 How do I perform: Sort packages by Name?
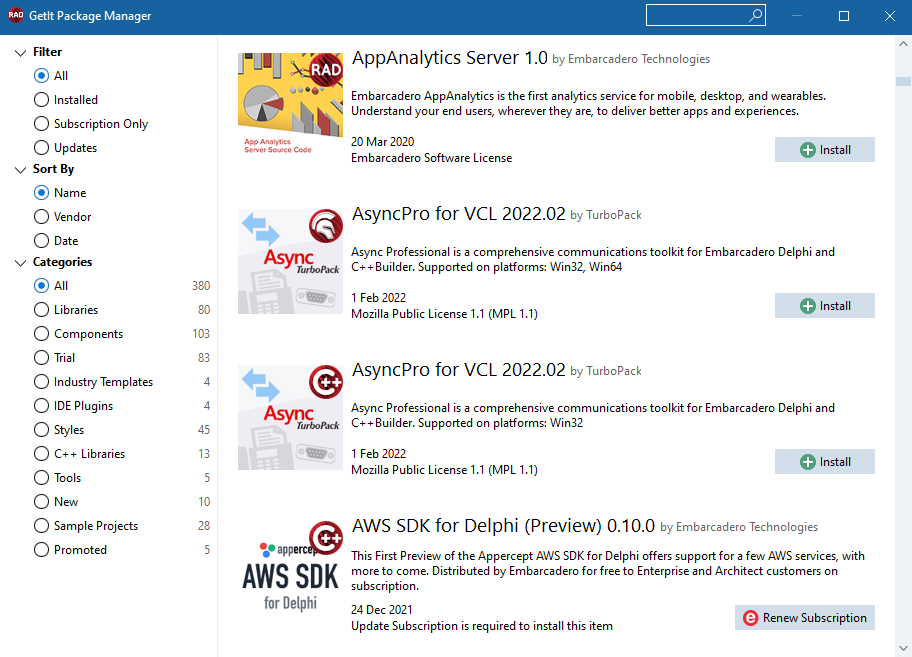[x=41, y=192]
